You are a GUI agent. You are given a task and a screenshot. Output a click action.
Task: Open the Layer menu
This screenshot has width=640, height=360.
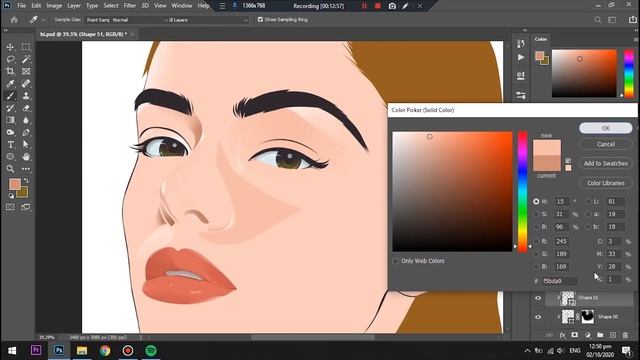point(74,6)
